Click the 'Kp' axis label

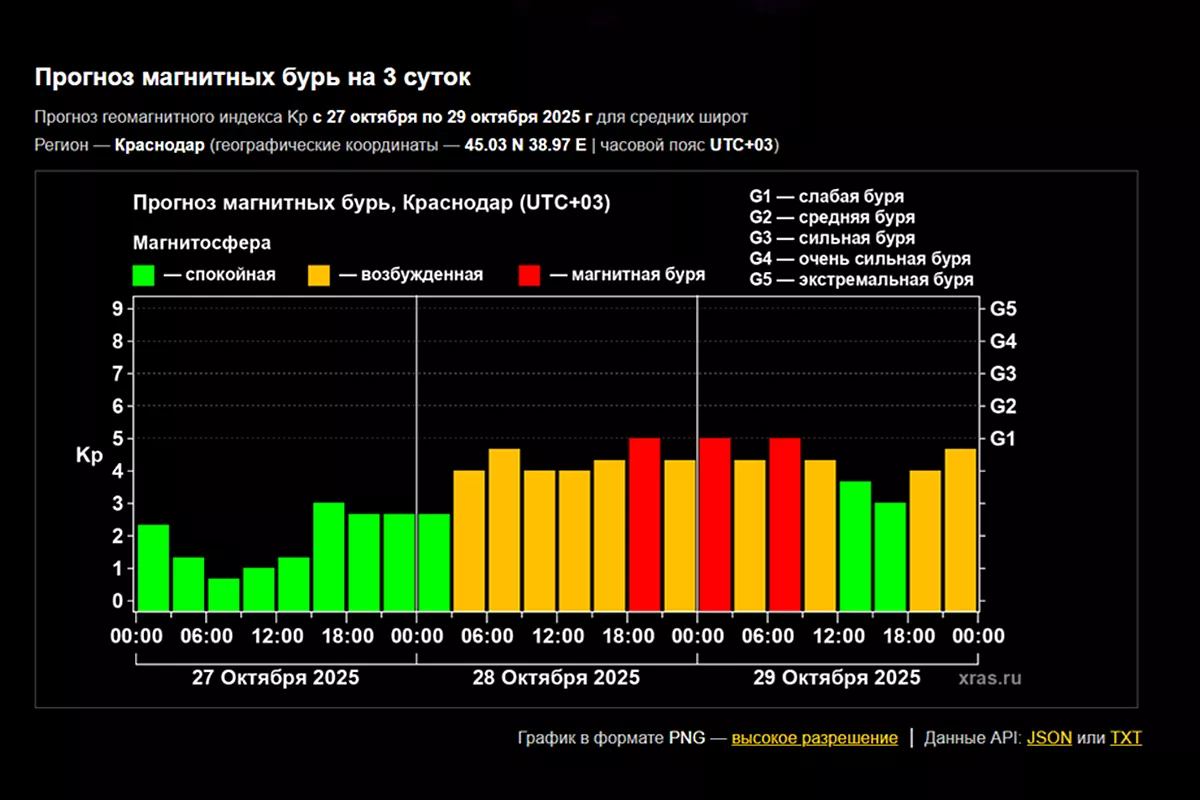pyautogui.click(x=89, y=455)
